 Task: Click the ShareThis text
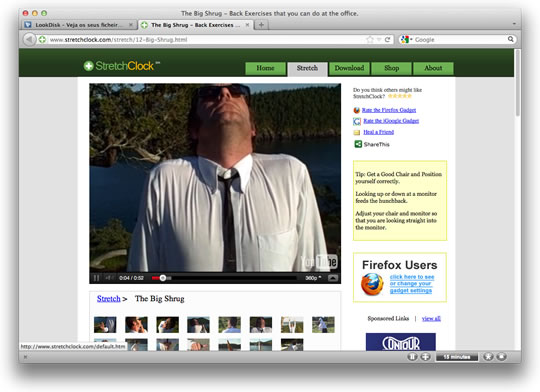pyautogui.click(x=376, y=144)
